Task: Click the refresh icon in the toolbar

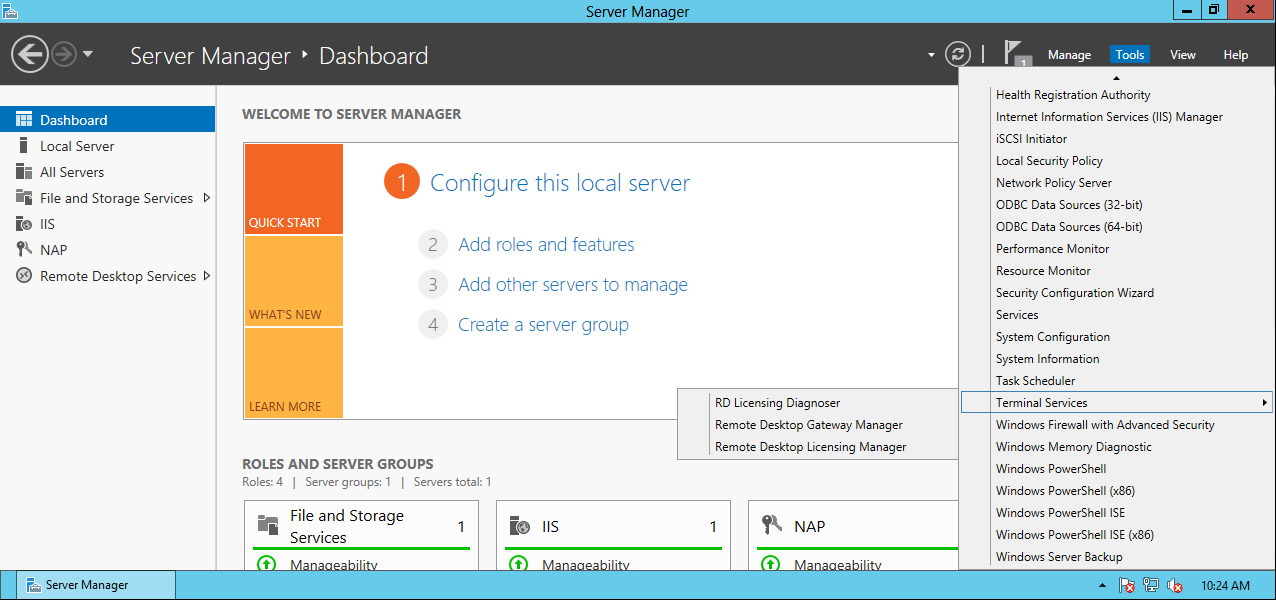Action: (957, 55)
